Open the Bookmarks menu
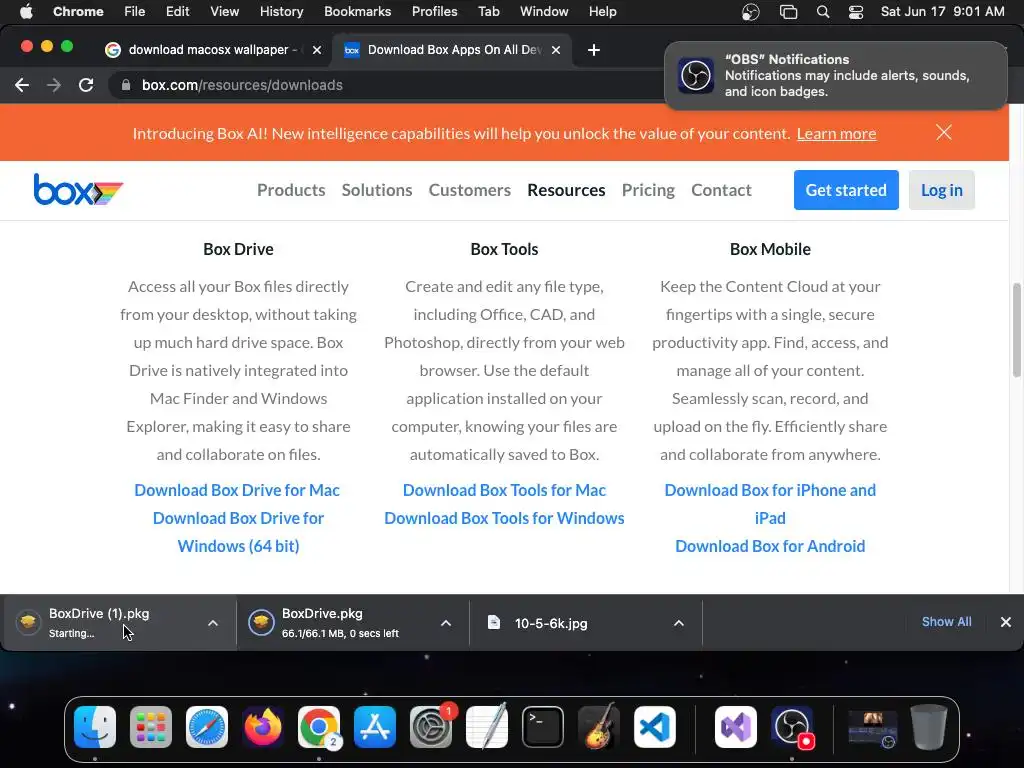The height and width of the screenshot is (768, 1024). (357, 11)
